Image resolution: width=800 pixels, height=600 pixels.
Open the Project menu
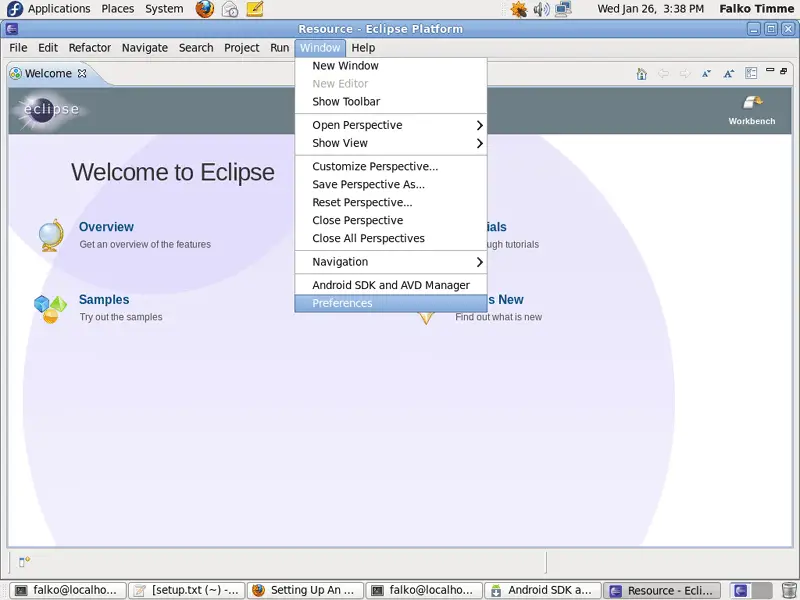click(242, 48)
